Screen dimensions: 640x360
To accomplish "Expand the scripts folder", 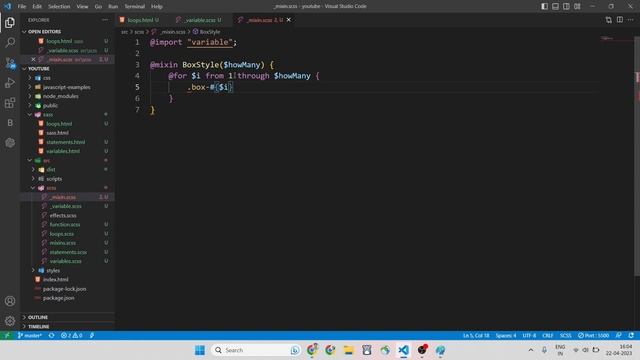I will click(54, 179).
